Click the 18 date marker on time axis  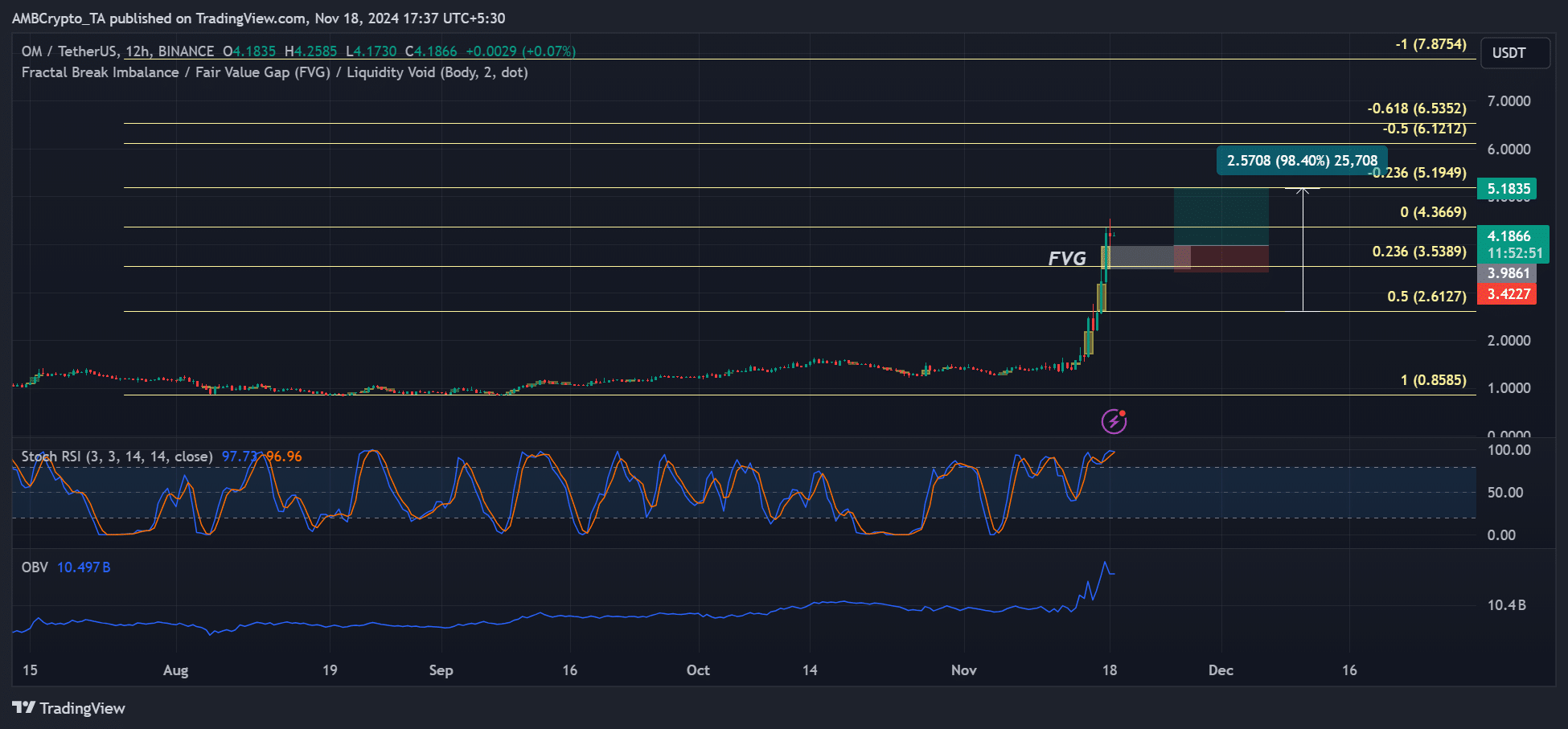coord(1110,670)
